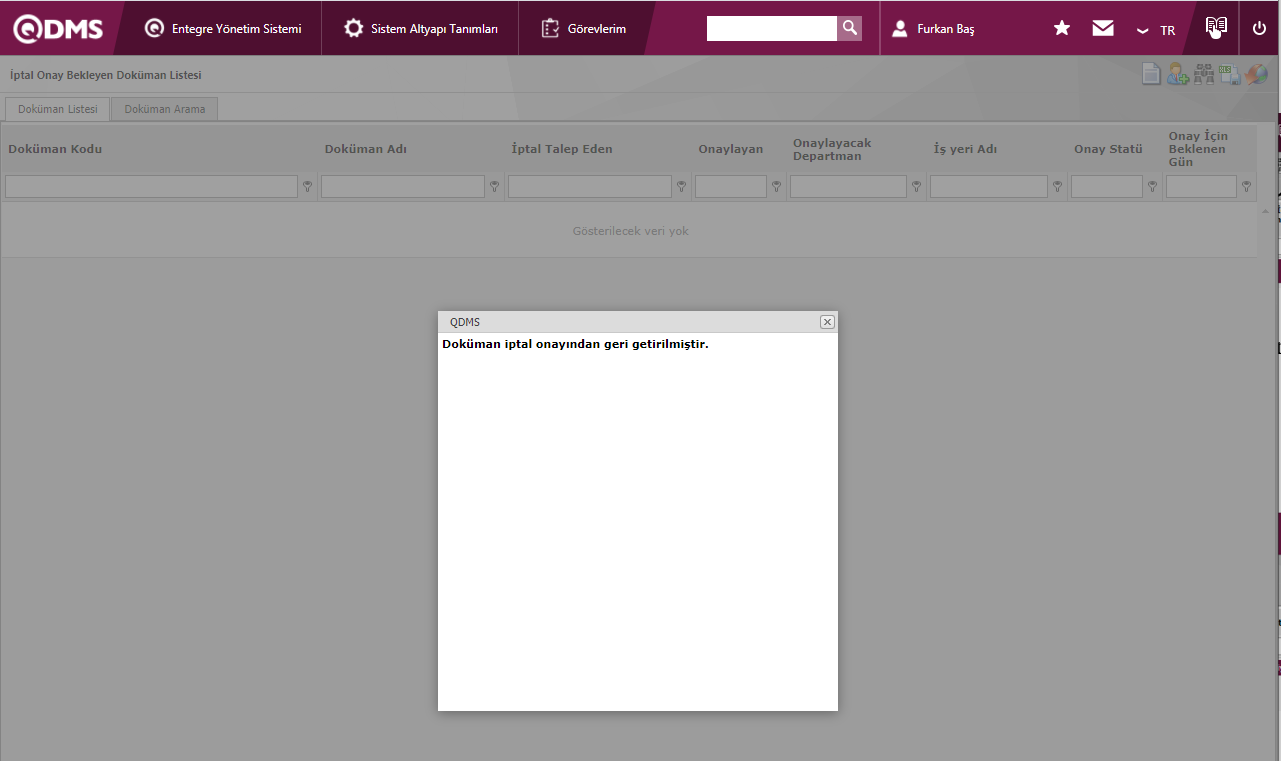Click the Doküman Adı filter field
Screen dimensions: 1281x761
[403, 186]
